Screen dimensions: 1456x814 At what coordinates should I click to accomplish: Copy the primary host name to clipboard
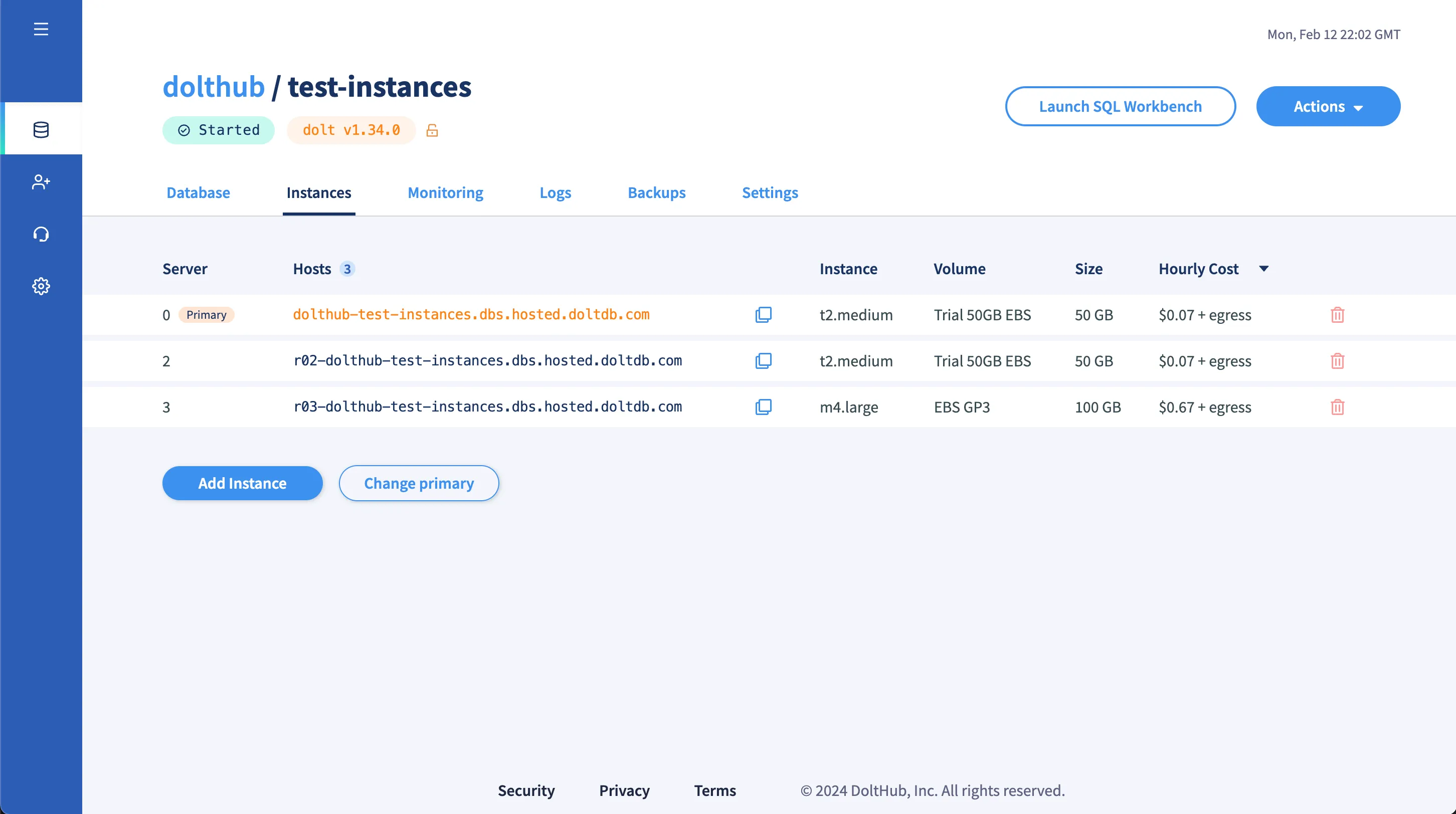763,315
